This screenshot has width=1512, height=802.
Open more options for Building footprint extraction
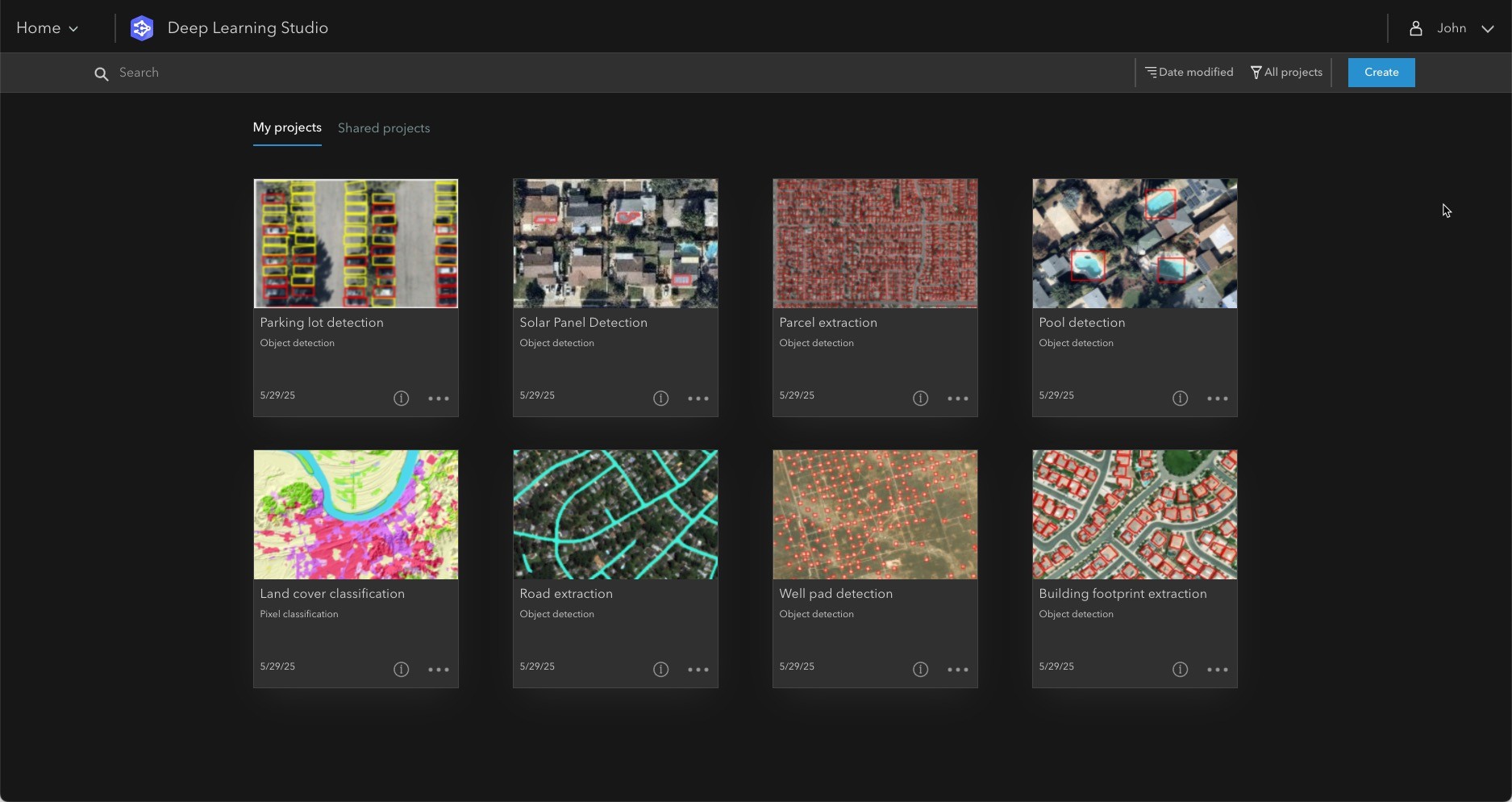tap(1217, 670)
